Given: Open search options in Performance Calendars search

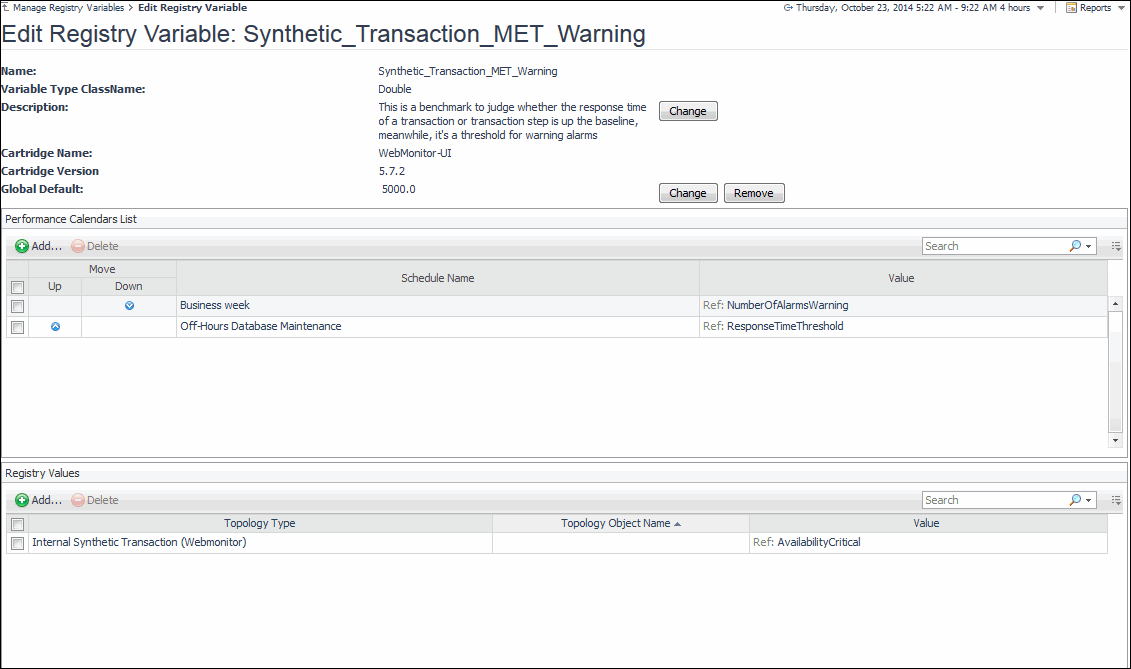Looking at the screenshot, I should [x=1079, y=246].
